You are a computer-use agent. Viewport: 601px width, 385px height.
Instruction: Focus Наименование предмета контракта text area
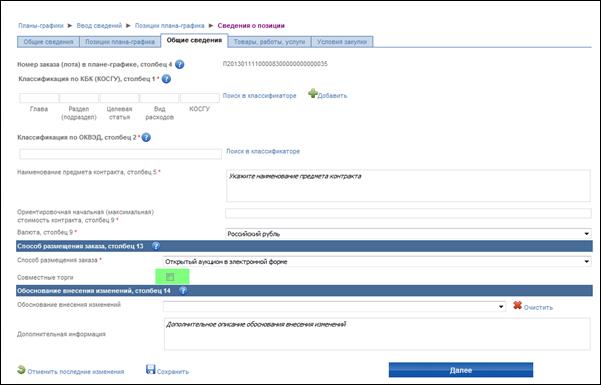pos(408,186)
